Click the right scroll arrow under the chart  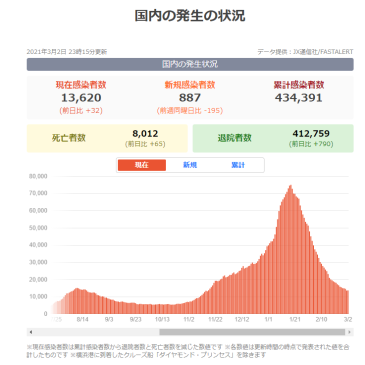click(349, 332)
